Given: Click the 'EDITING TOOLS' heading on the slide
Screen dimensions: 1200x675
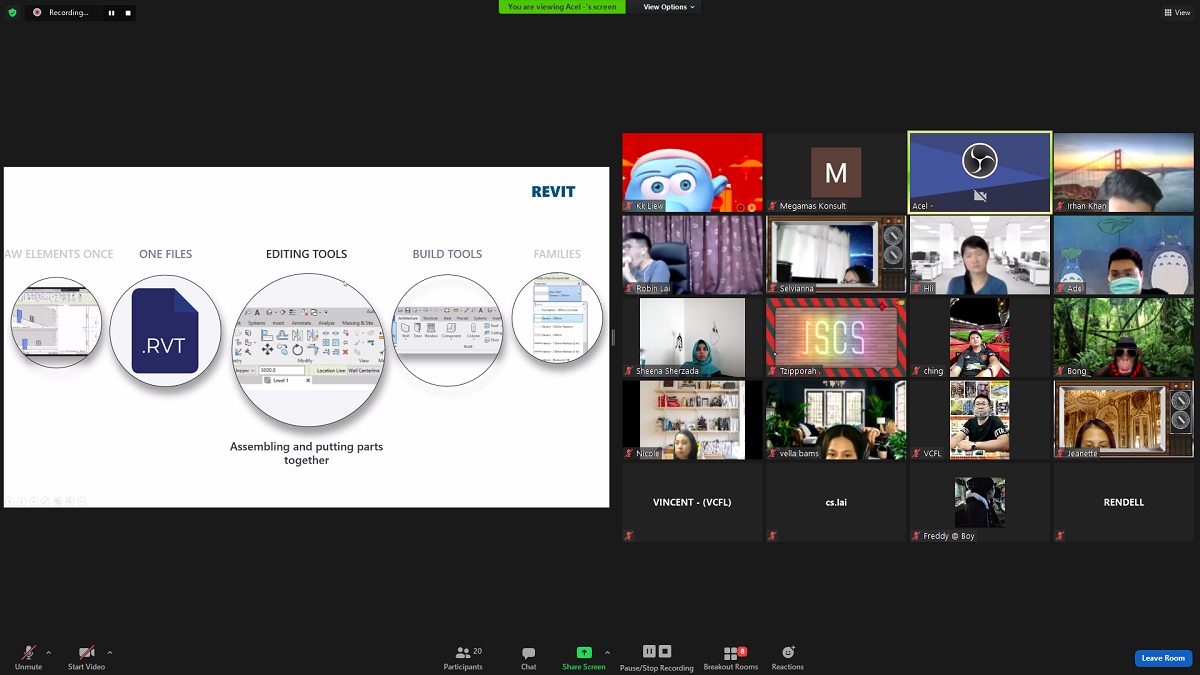Looking at the screenshot, I should [306, 254].
